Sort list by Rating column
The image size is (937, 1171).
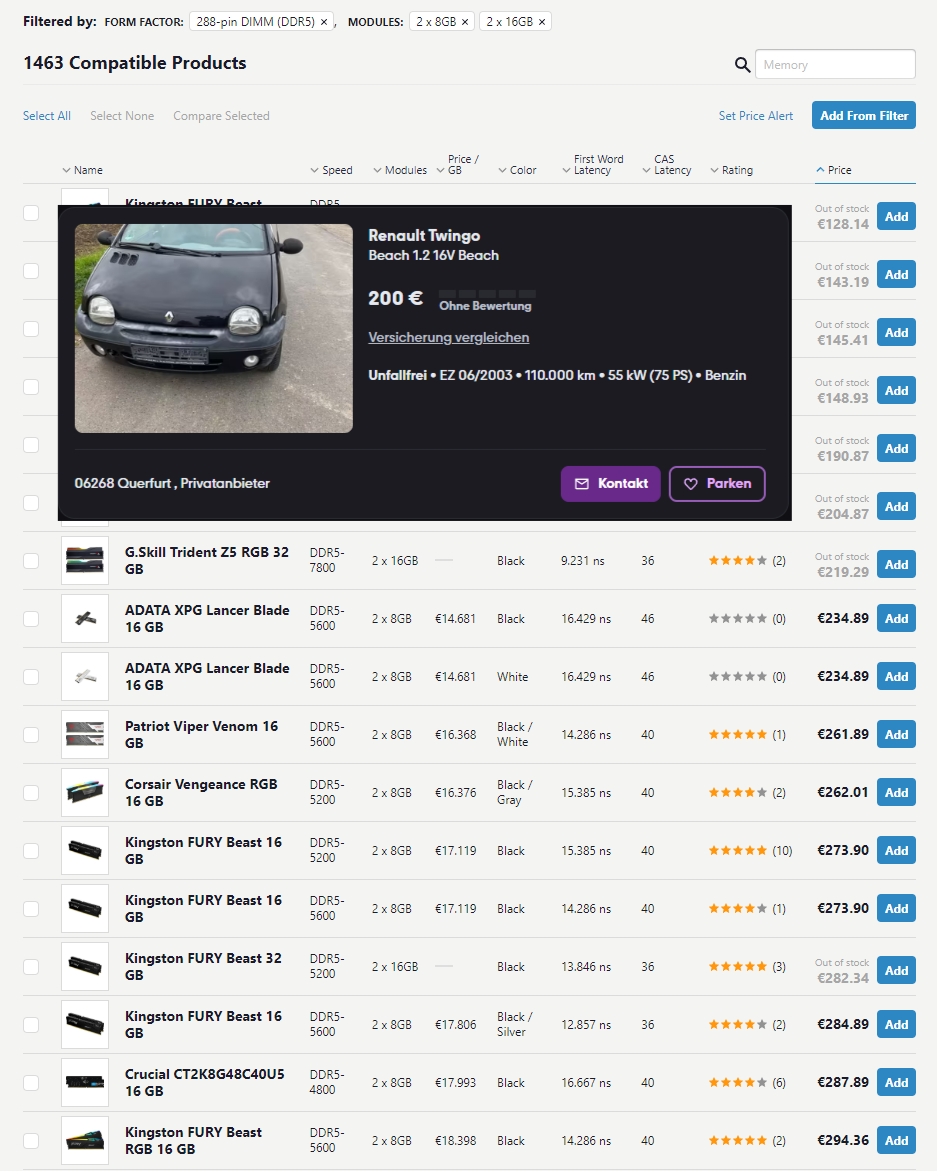click(x=732, y=170)
